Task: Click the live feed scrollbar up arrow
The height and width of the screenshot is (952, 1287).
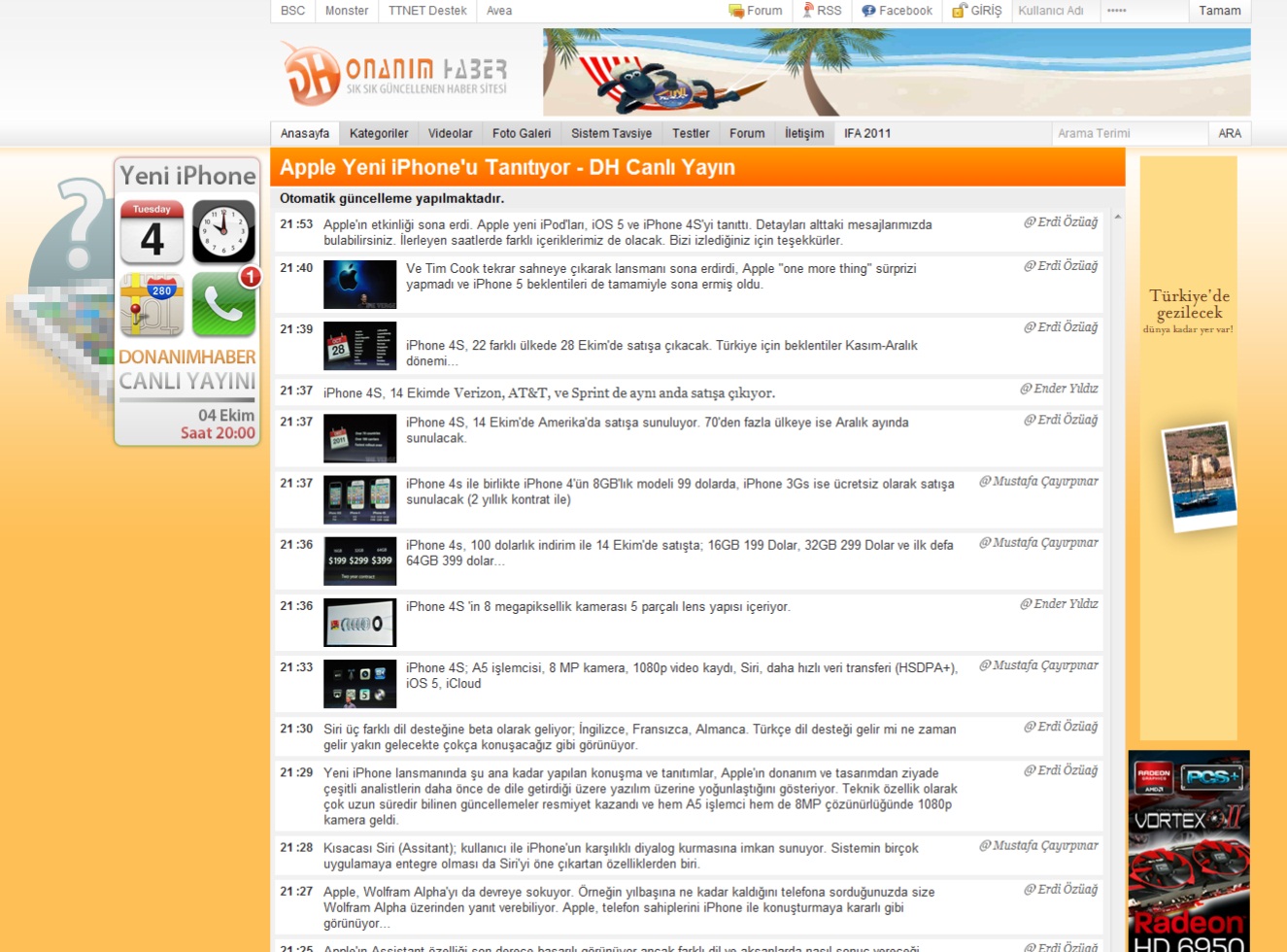Action: point(1117,217)
